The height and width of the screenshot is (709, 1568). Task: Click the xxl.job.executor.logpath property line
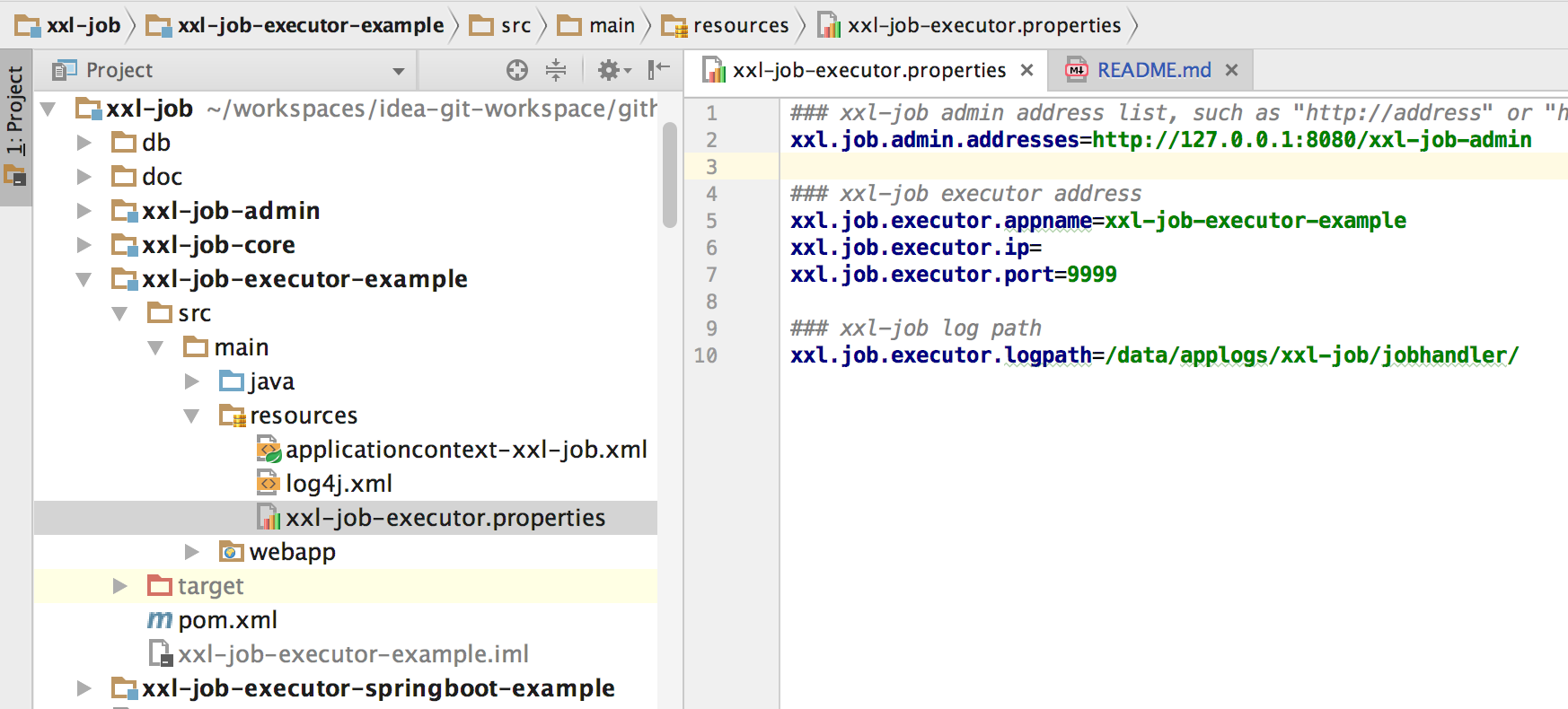(1154, 355)
